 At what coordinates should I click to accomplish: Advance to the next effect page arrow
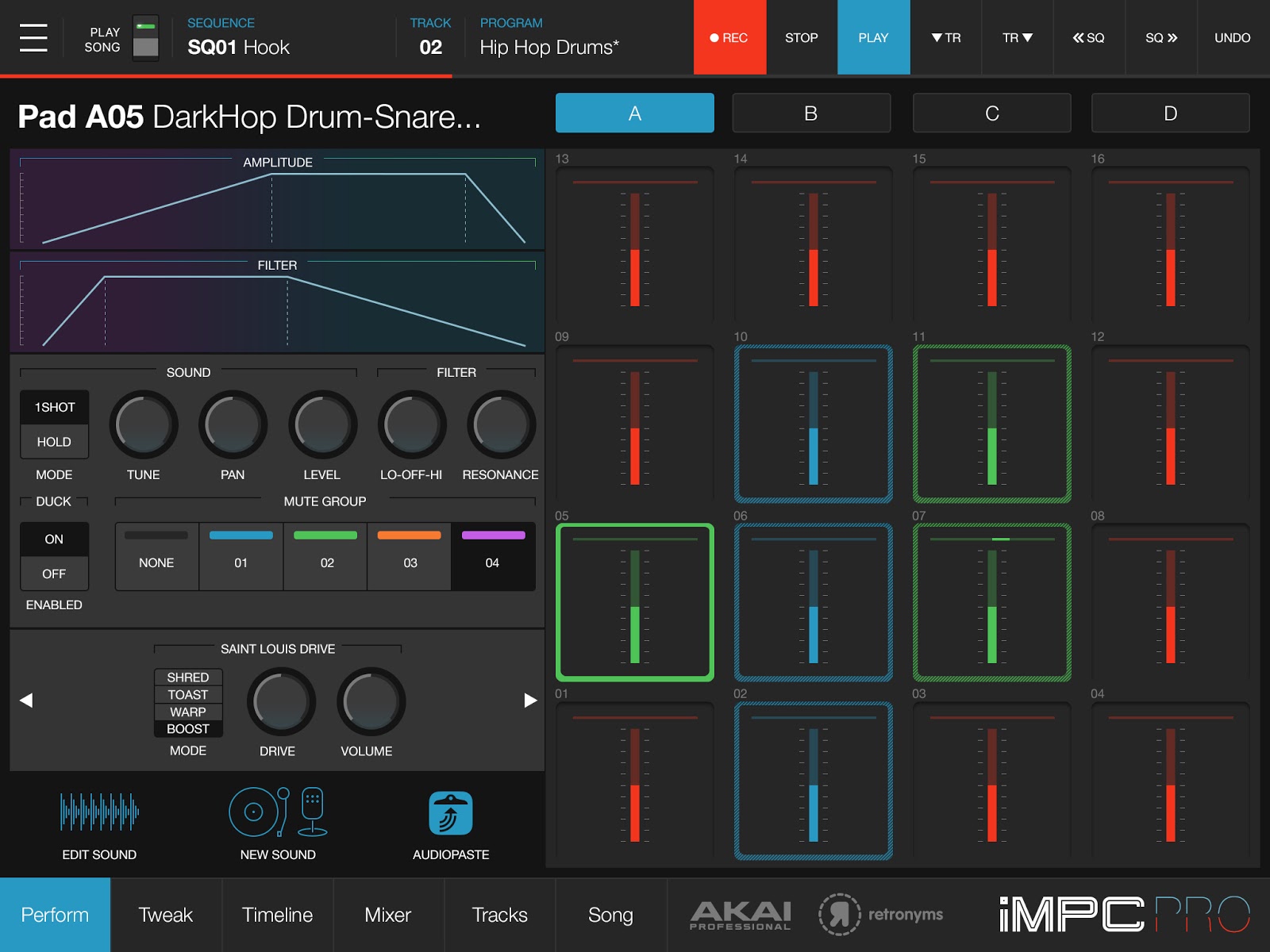point(530,700)
